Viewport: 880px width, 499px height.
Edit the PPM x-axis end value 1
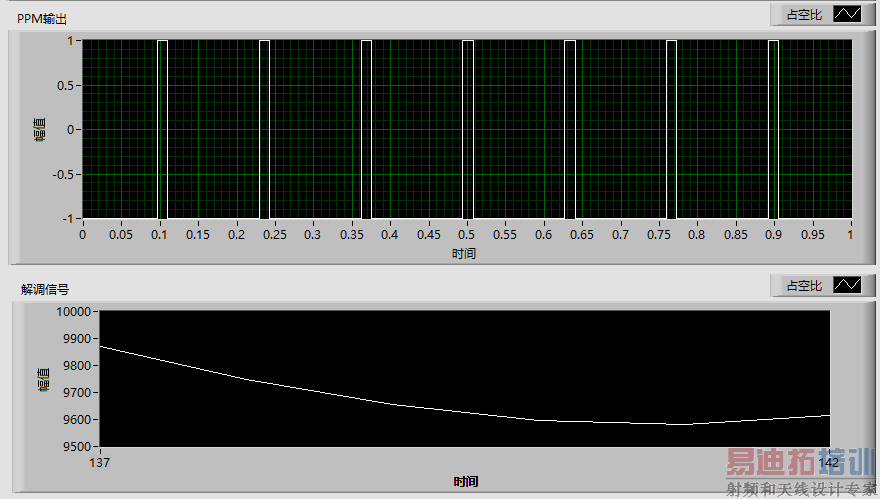pyautogui.click(x=850, y=235)
